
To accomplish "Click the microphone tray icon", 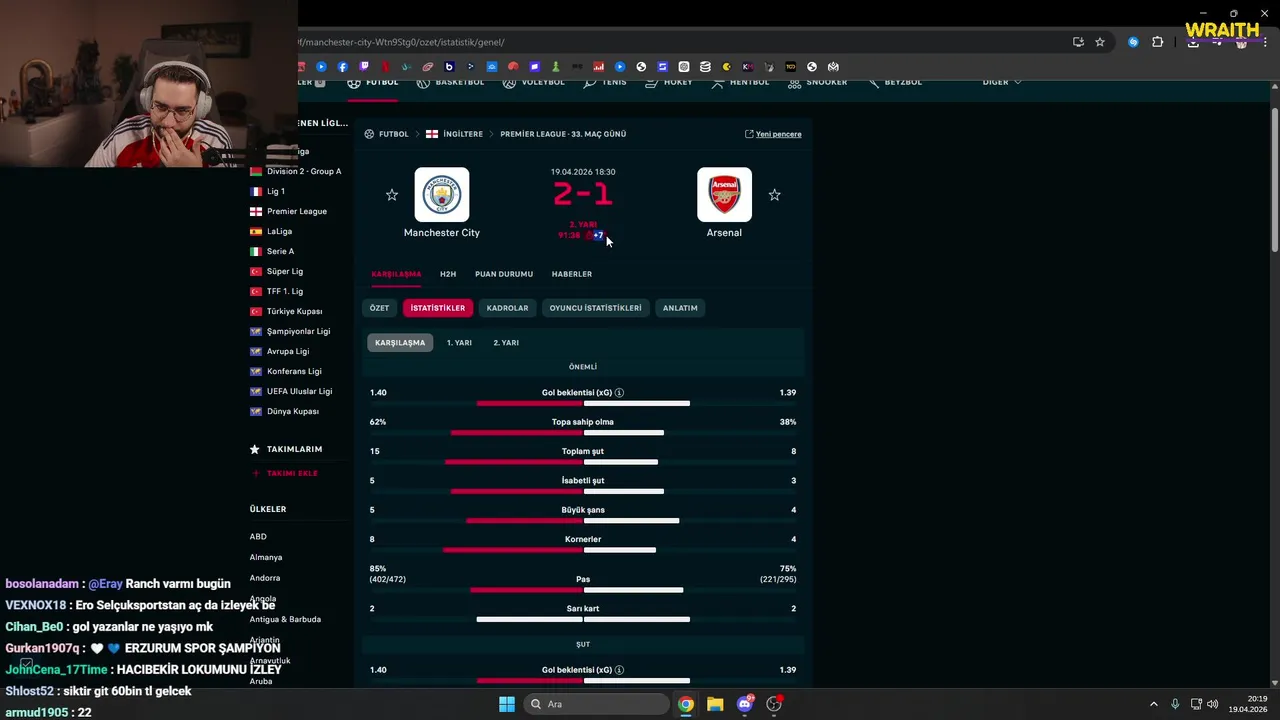I will pos(1175,704).
